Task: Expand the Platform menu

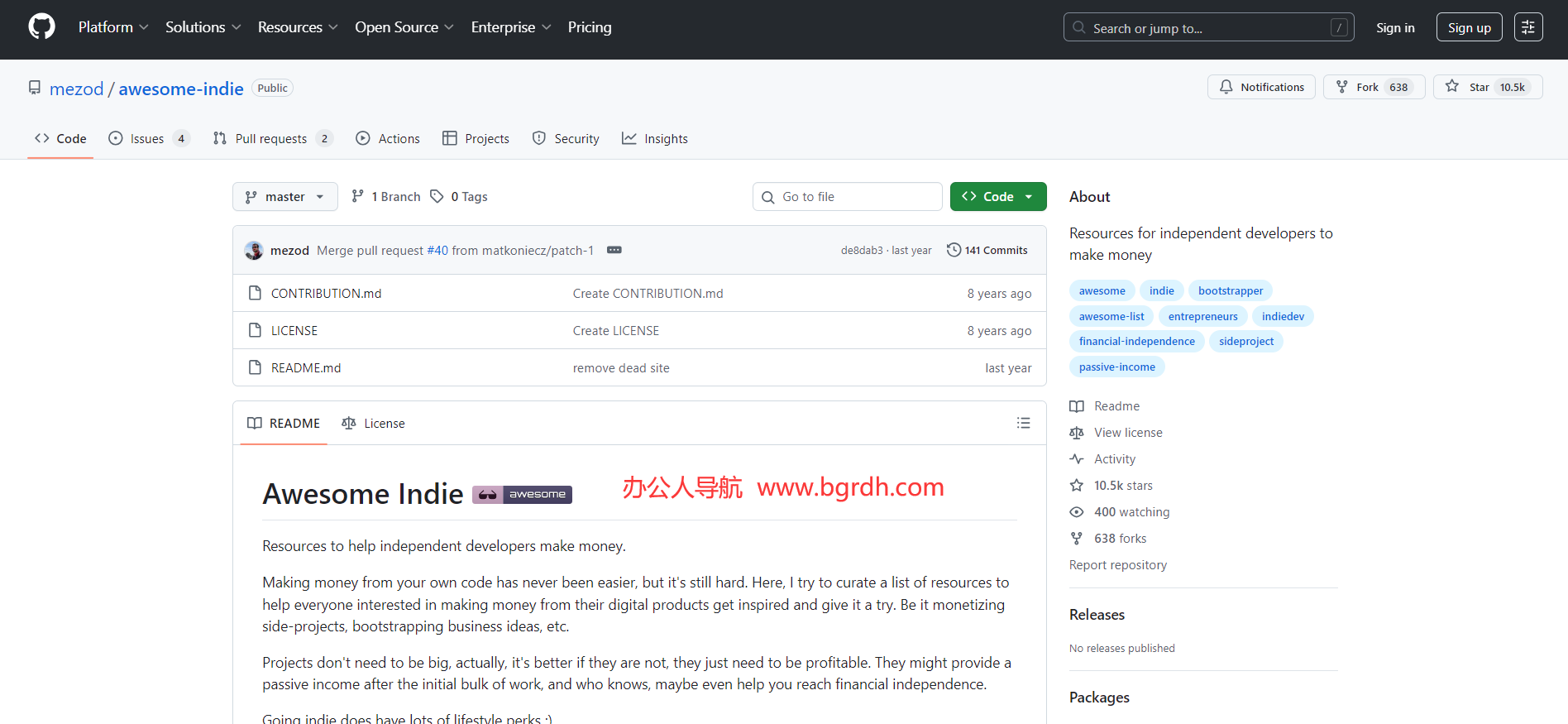Action: pos(113,27)
